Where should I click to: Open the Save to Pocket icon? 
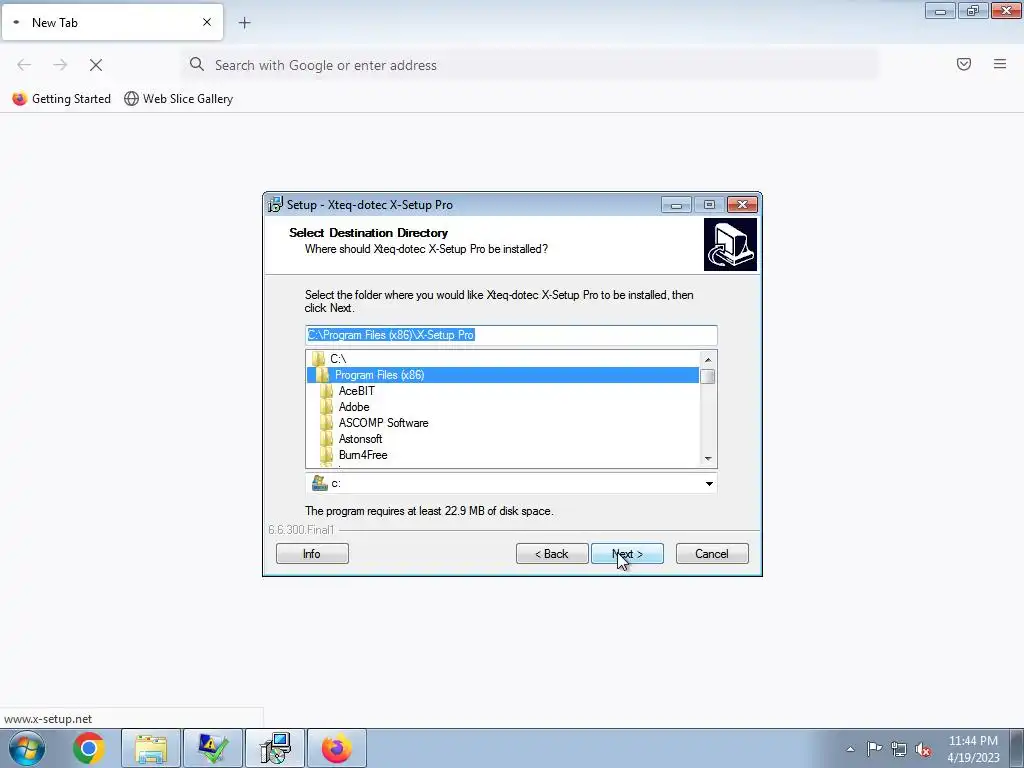click(964, 64)
